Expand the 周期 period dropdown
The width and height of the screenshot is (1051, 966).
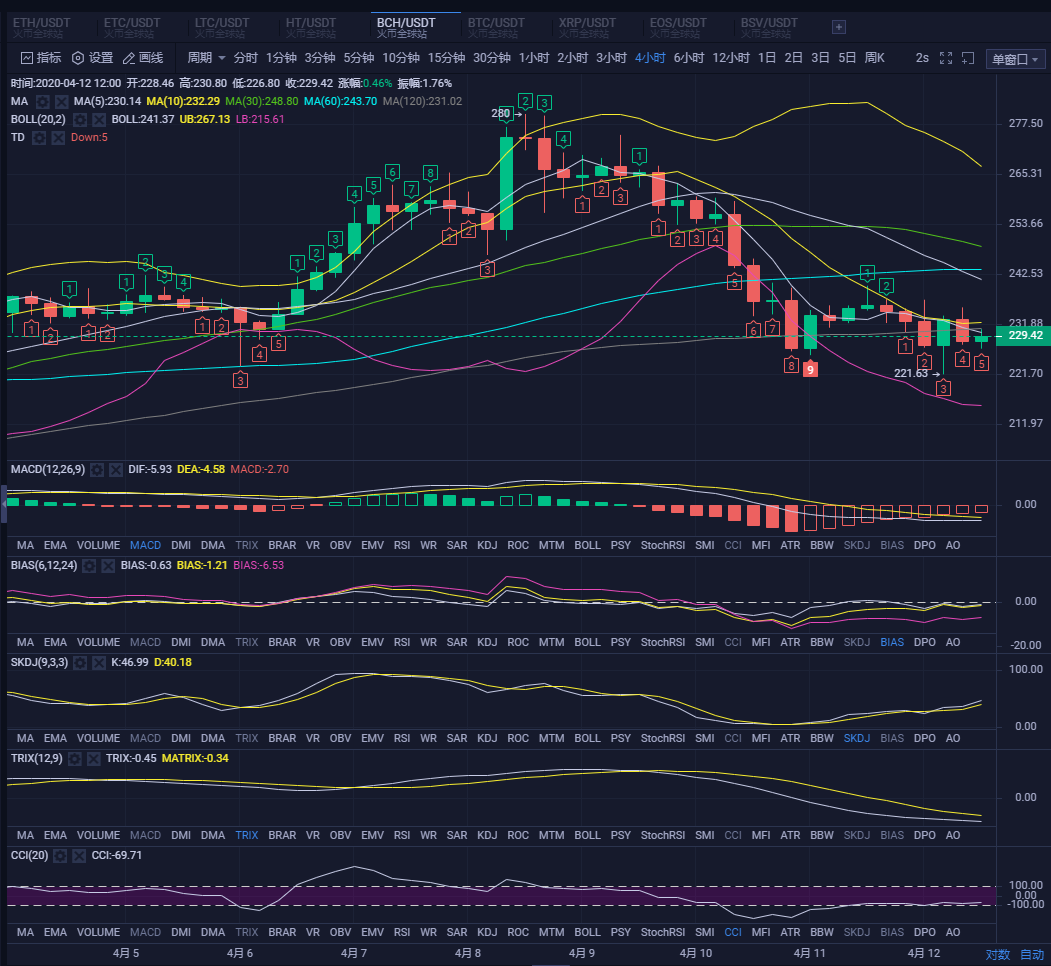coord(207,58)
